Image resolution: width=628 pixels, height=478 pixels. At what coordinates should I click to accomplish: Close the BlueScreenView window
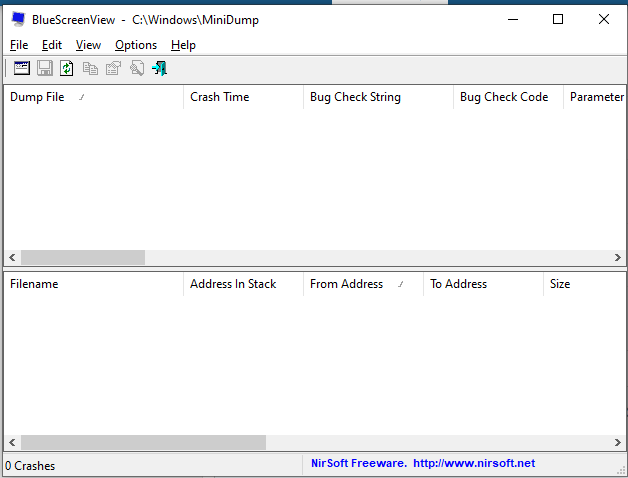(604, 19)
